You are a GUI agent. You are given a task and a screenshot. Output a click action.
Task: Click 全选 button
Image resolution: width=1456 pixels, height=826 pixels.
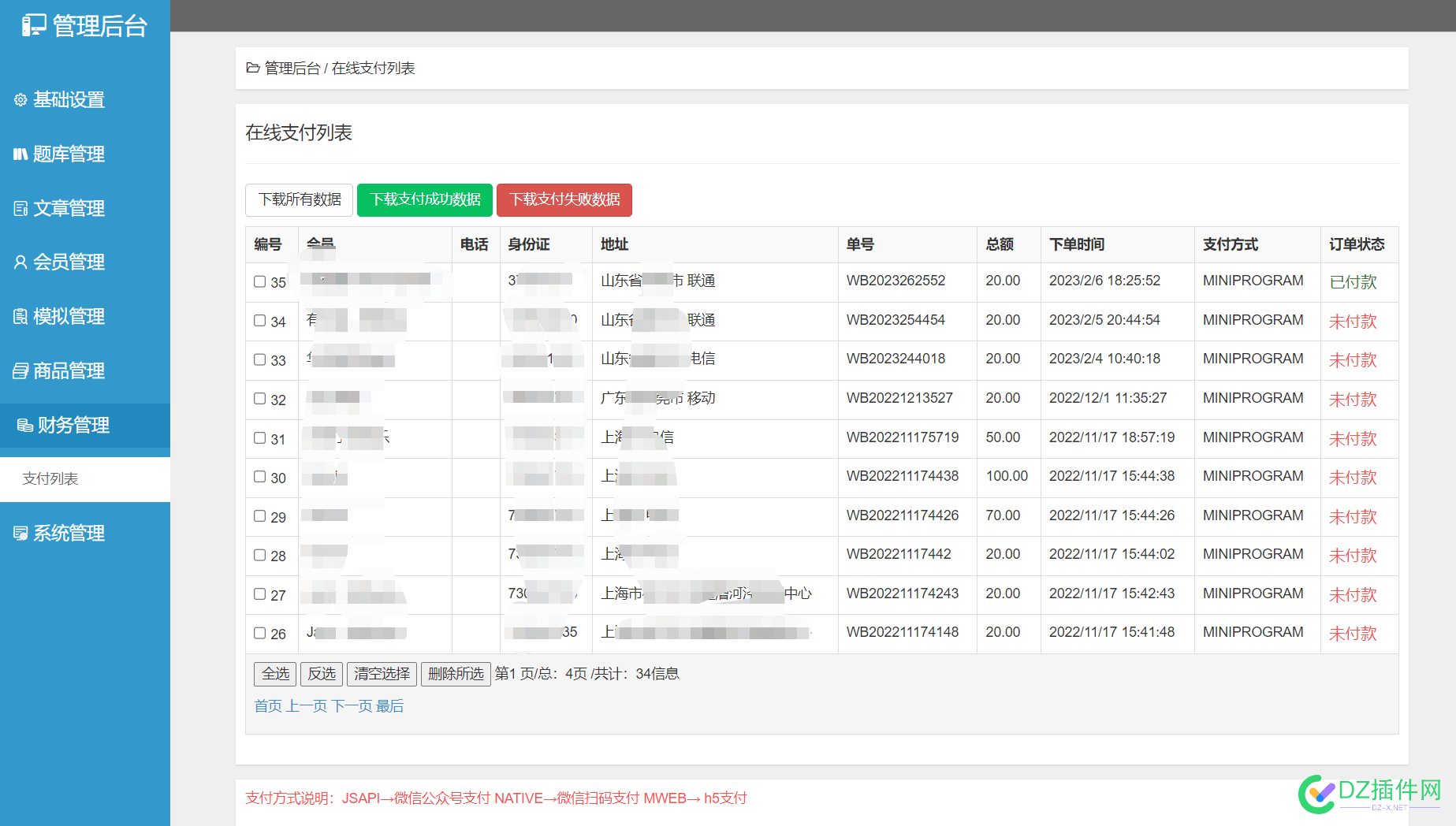tap(275, 674)
